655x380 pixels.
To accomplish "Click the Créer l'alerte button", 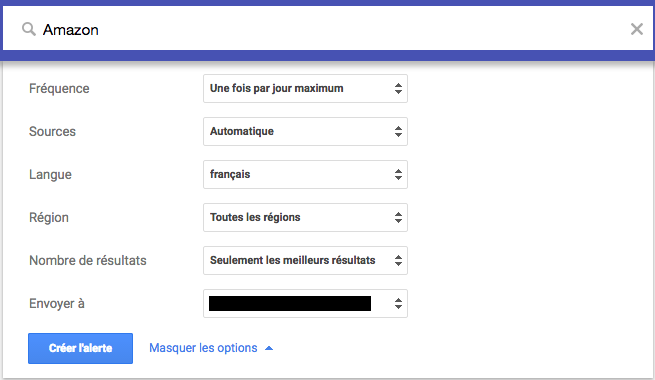I will coord(81,348).
